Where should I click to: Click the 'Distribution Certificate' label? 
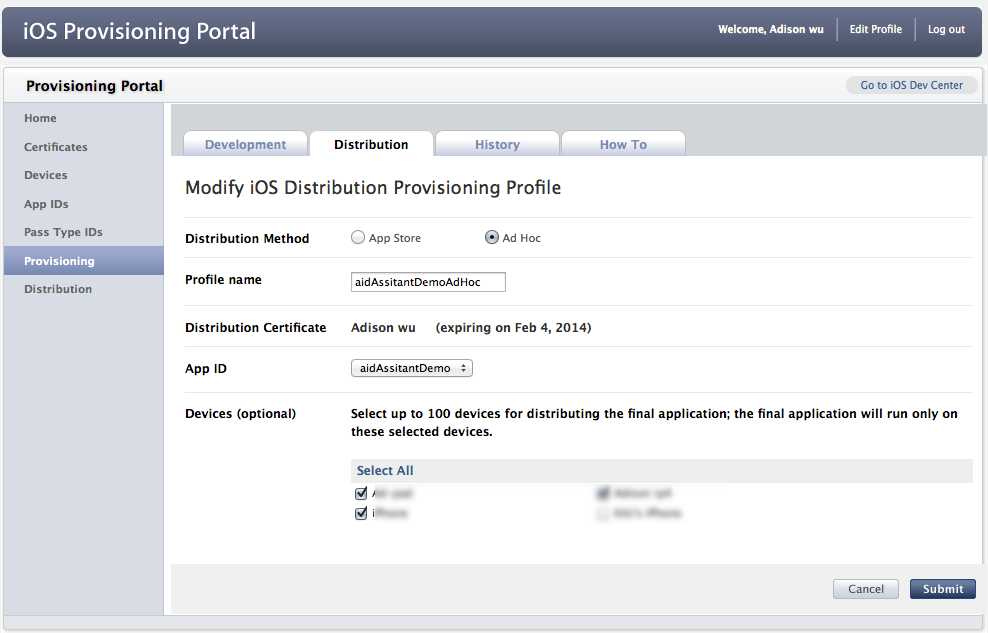(x=256, y=328)
